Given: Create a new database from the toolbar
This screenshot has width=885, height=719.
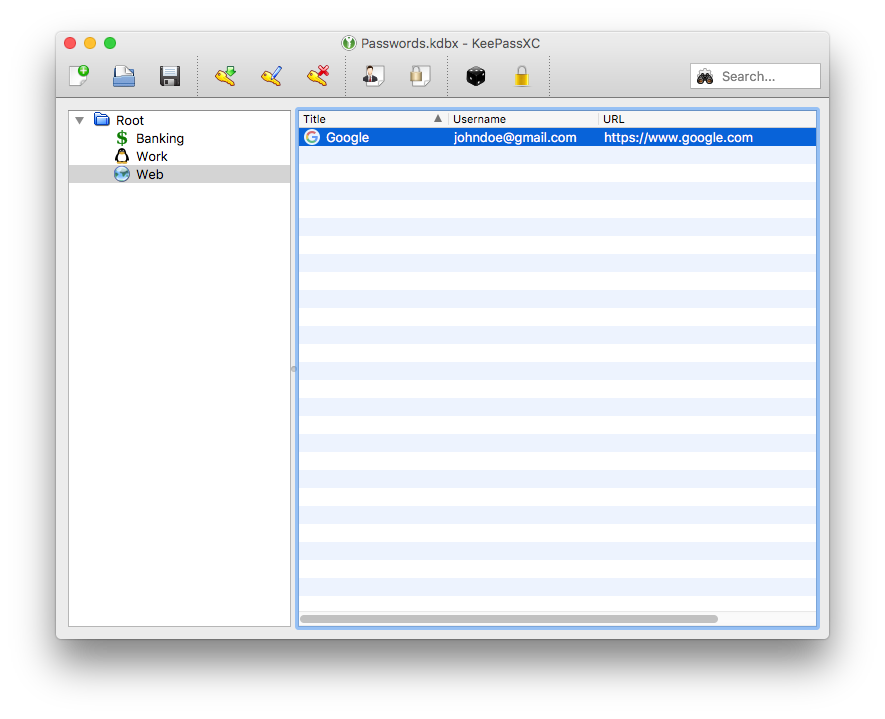Looking at the screenshot, I should (79, 76).
